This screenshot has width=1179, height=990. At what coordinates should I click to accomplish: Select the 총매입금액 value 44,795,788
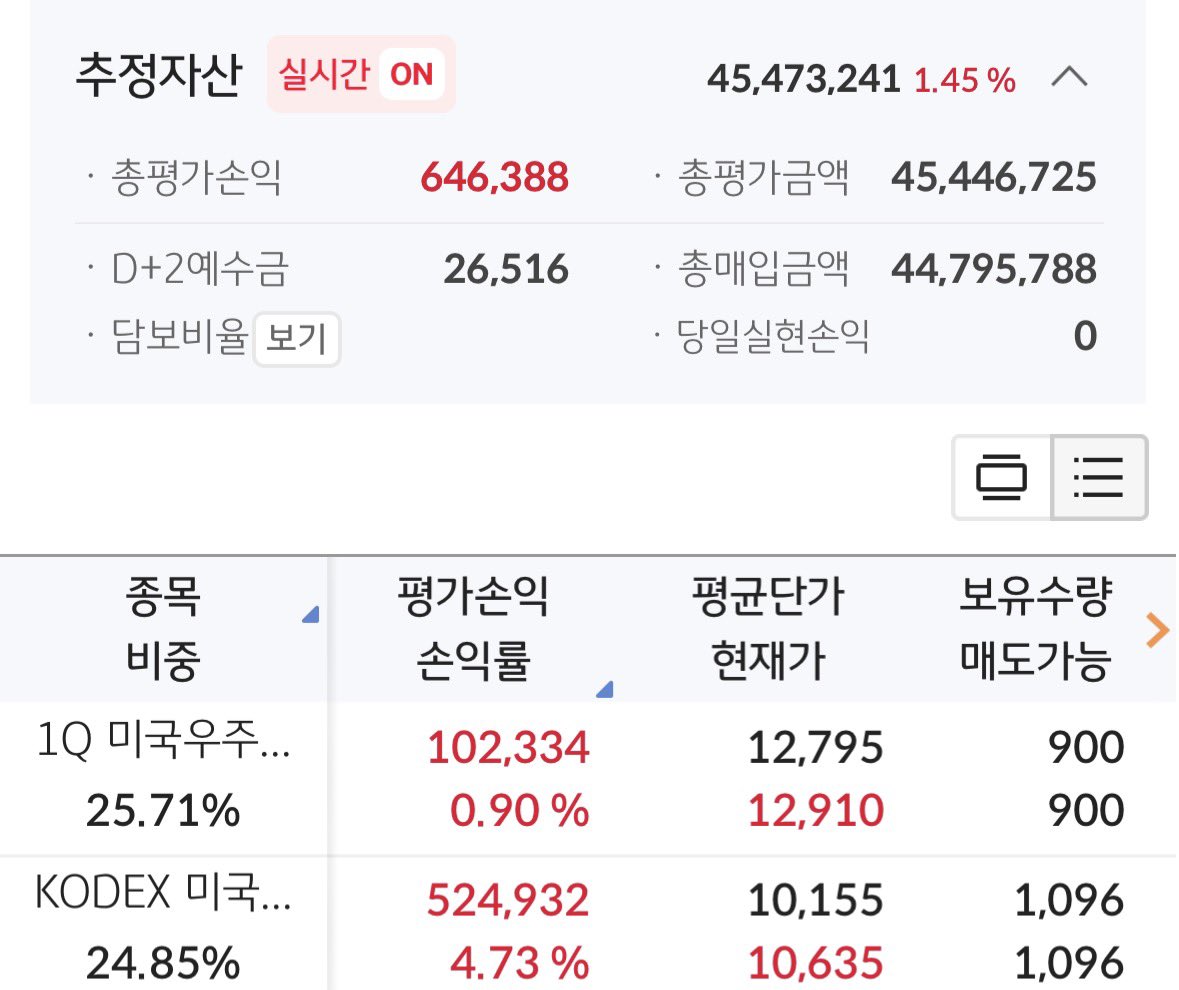[x=994, y=269]
